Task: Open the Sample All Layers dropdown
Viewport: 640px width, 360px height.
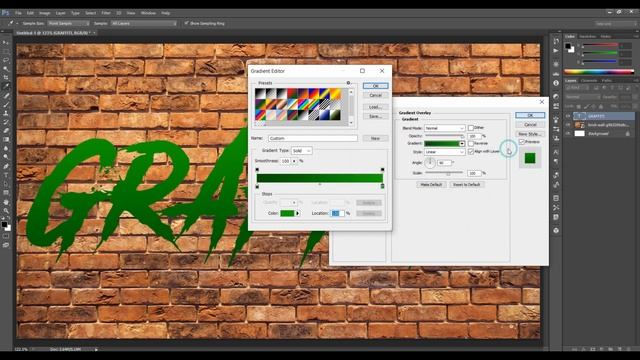Action: coord(144,24)
